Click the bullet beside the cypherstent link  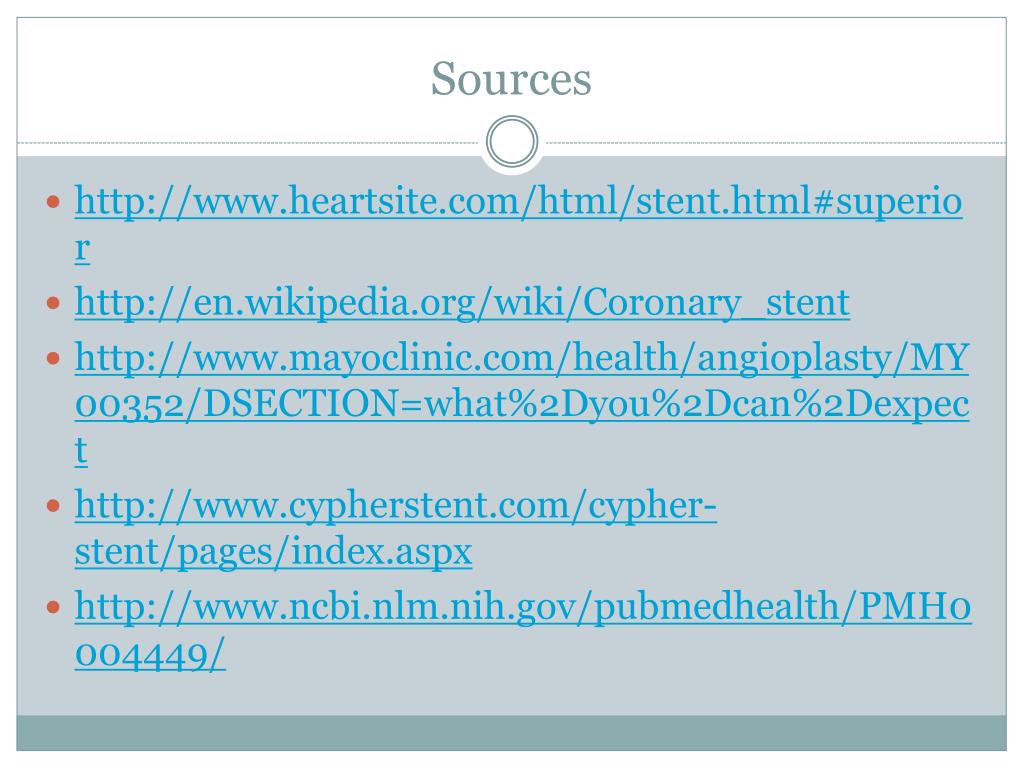[x=54, y=506]
